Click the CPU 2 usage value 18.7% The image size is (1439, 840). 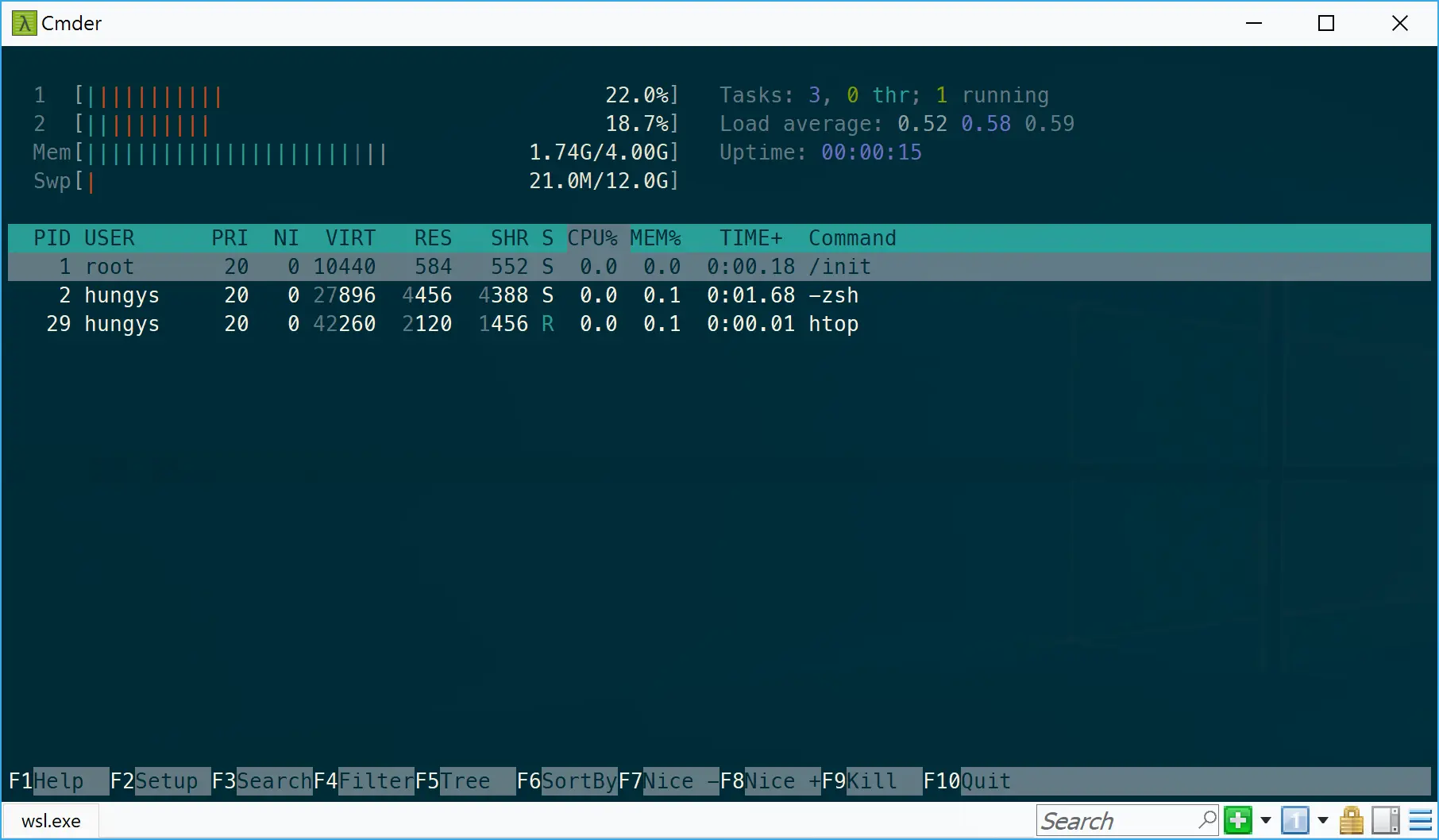pos(637,124)
